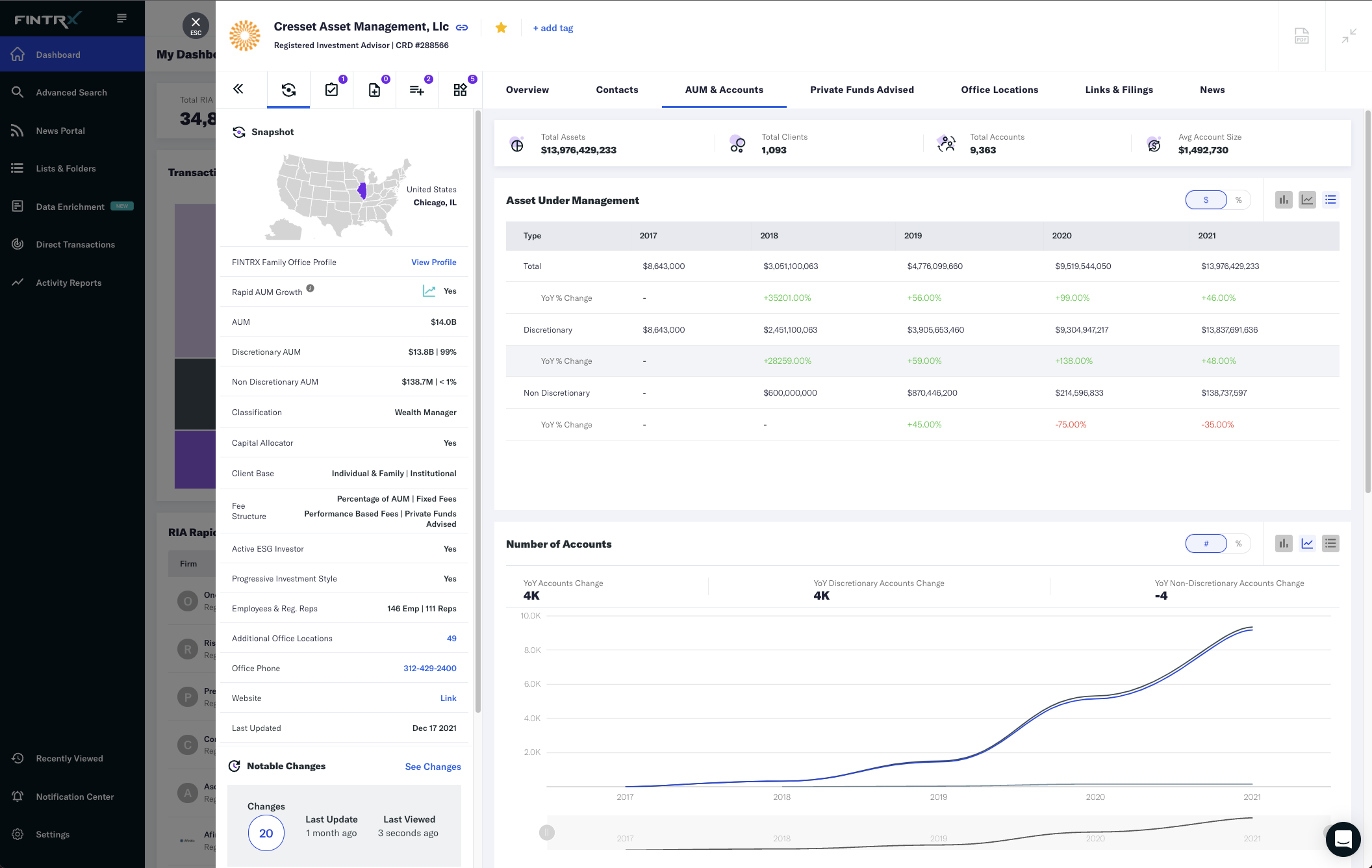Open the add-to-list icon tab
This screenshot has height=868, width=1372.
click(417, 90)
